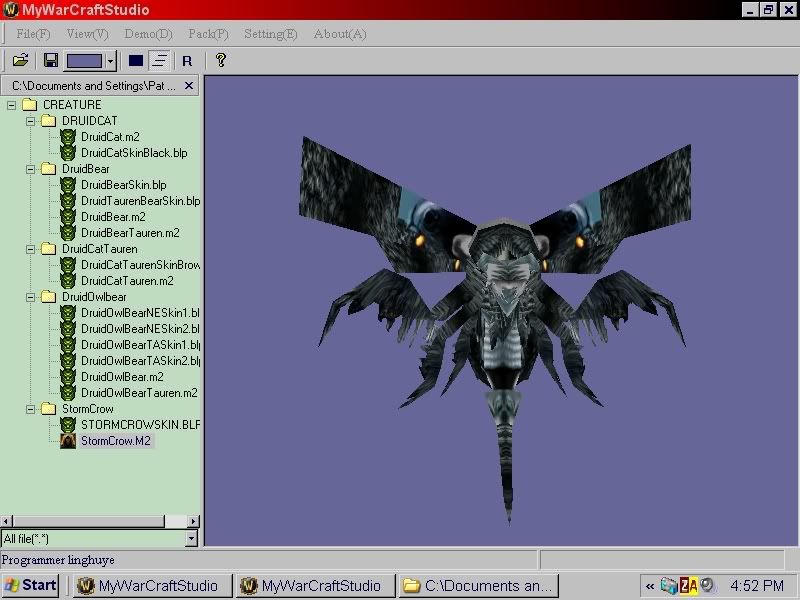Screen dimensions: 800x600
Task: Expand hidden tray icons with double chevron
Action: point(649,586)
